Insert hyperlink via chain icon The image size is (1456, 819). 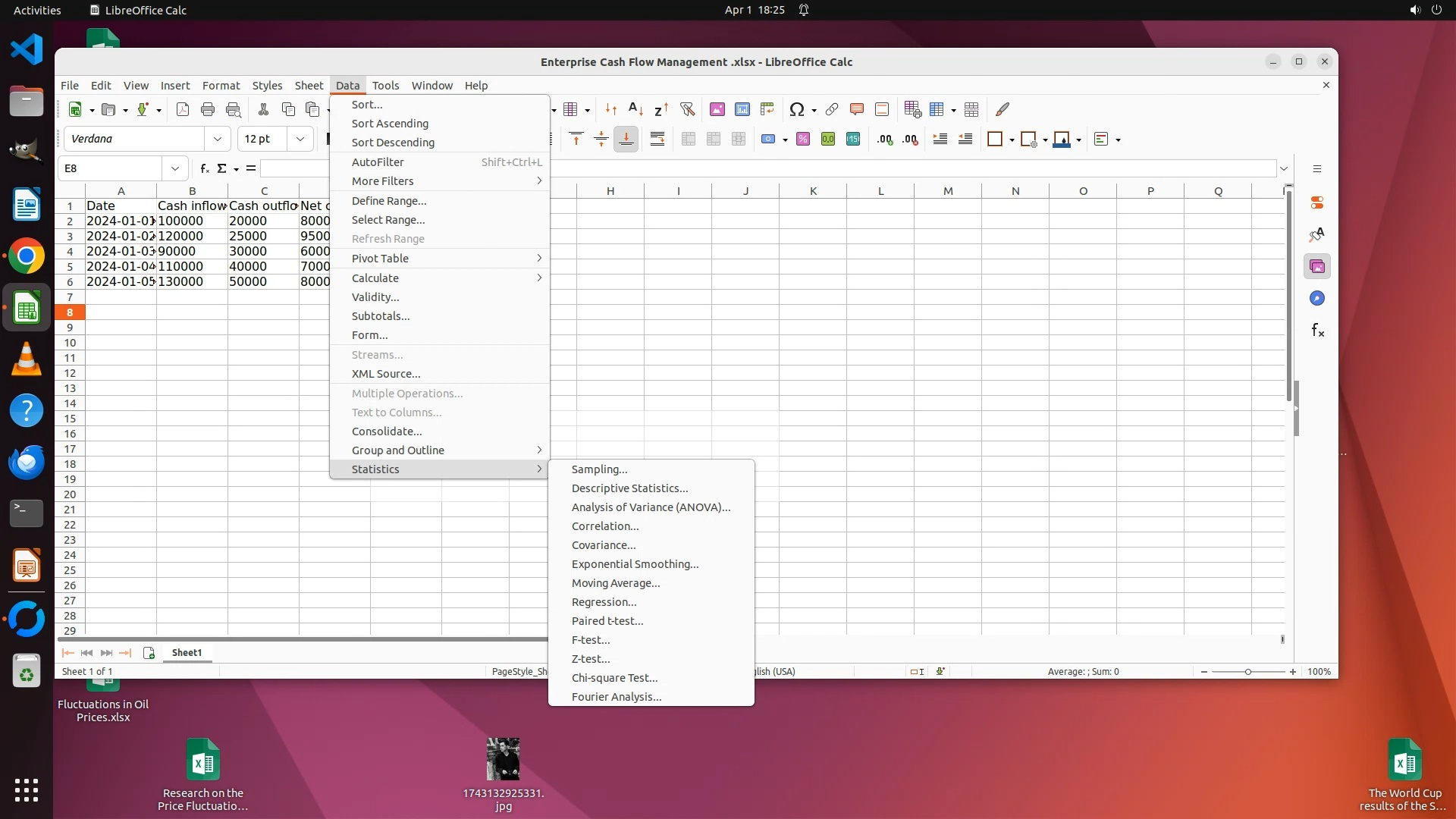tap(832, 109)
